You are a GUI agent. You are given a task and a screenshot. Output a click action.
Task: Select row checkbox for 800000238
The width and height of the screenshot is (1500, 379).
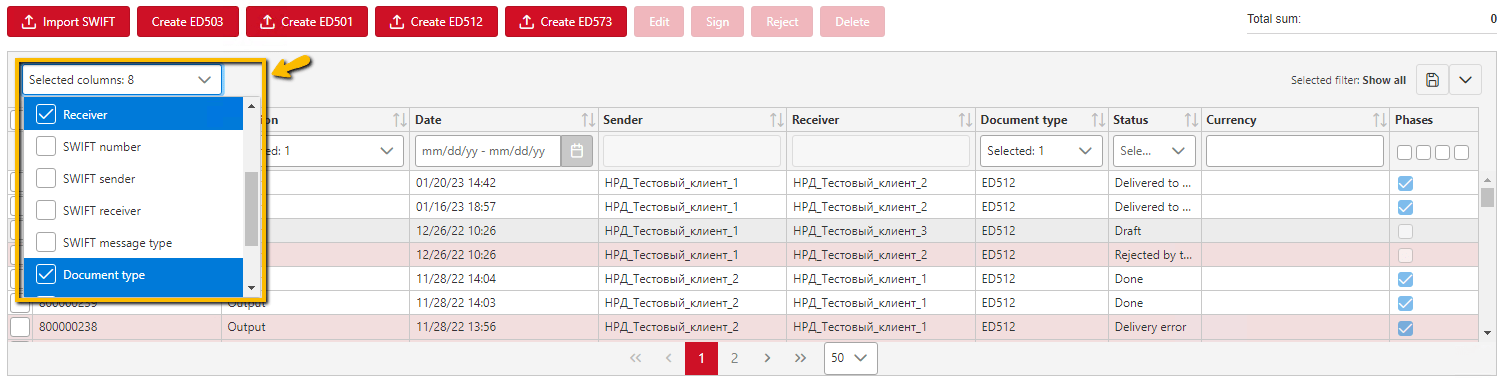point(20,327)
